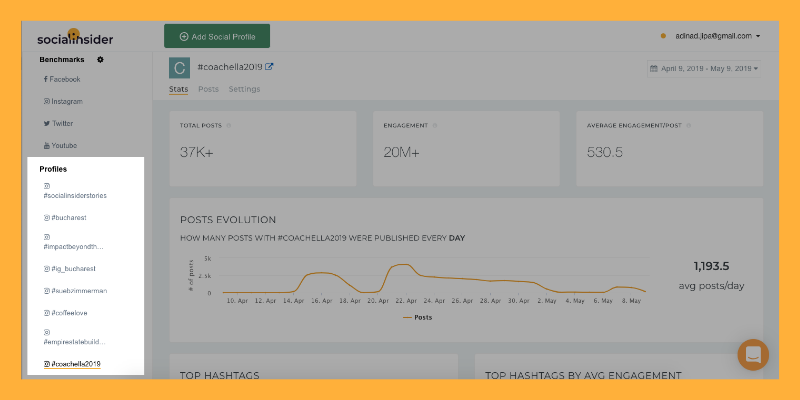Click the Average Engagement/Post info icon
Image resolution: width=800 pixels, height=400 pixels.
pyautogui.click(x=688, y=126)
